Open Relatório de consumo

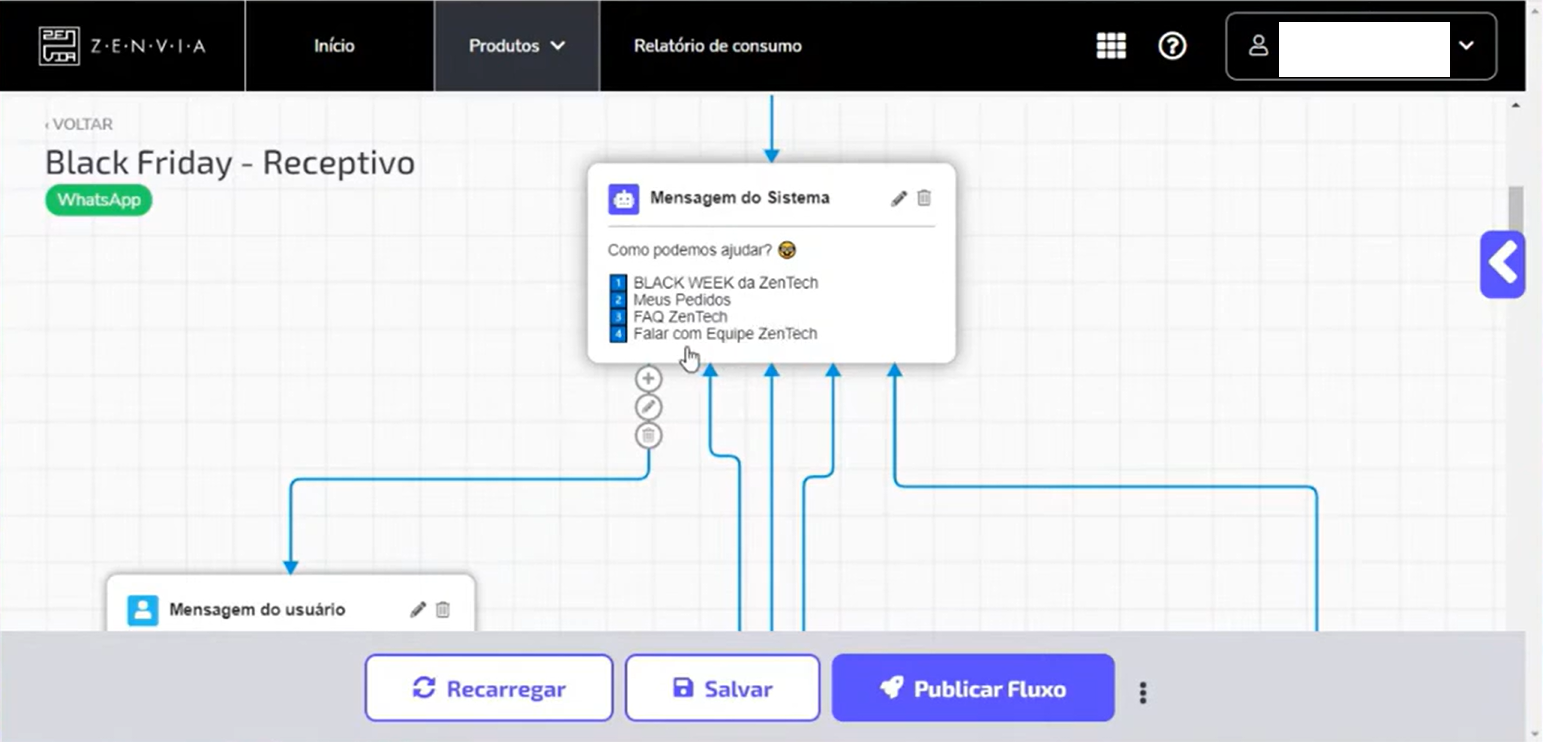(716, 45)
